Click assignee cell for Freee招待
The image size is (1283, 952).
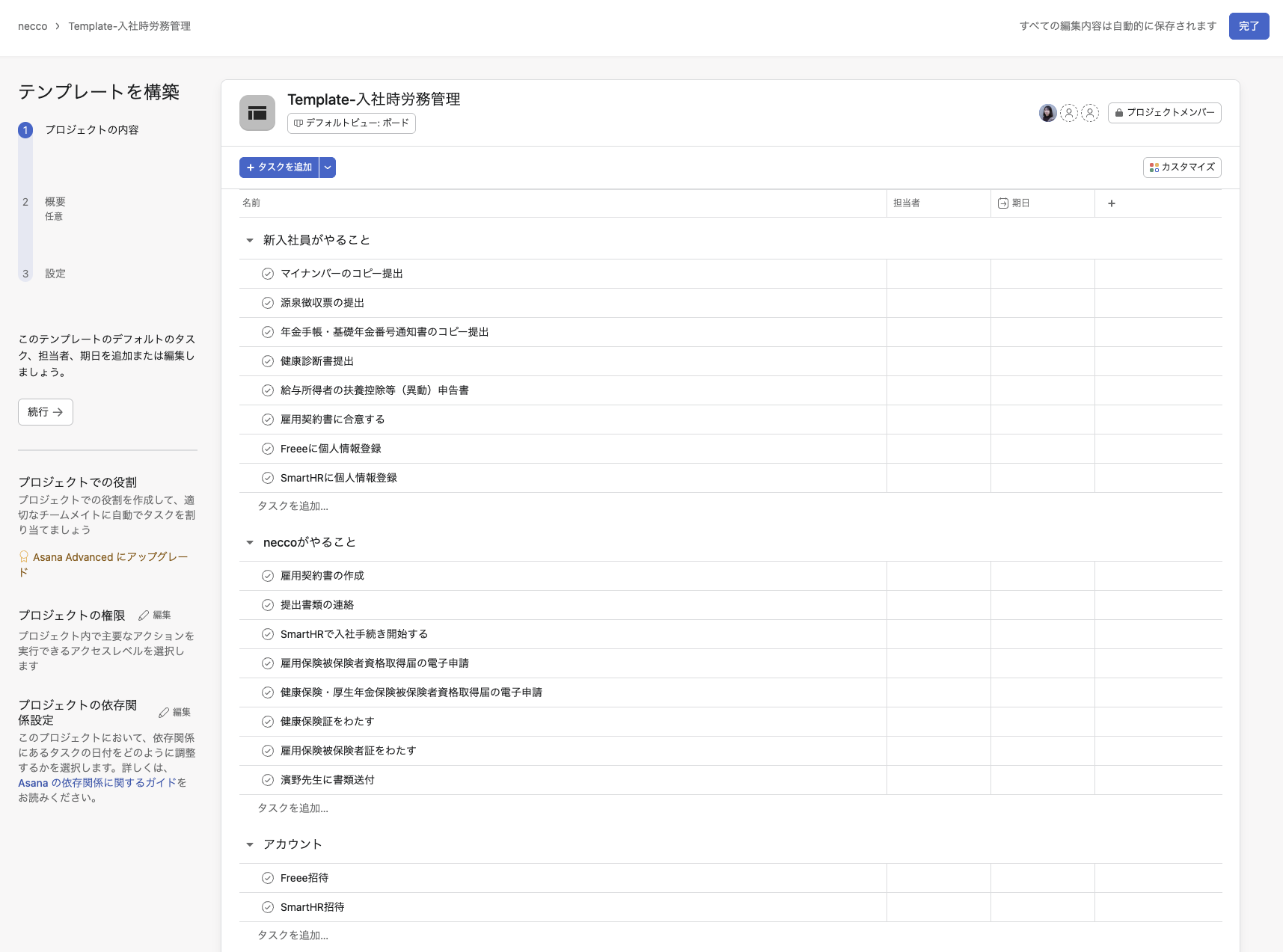click(939, 878)
